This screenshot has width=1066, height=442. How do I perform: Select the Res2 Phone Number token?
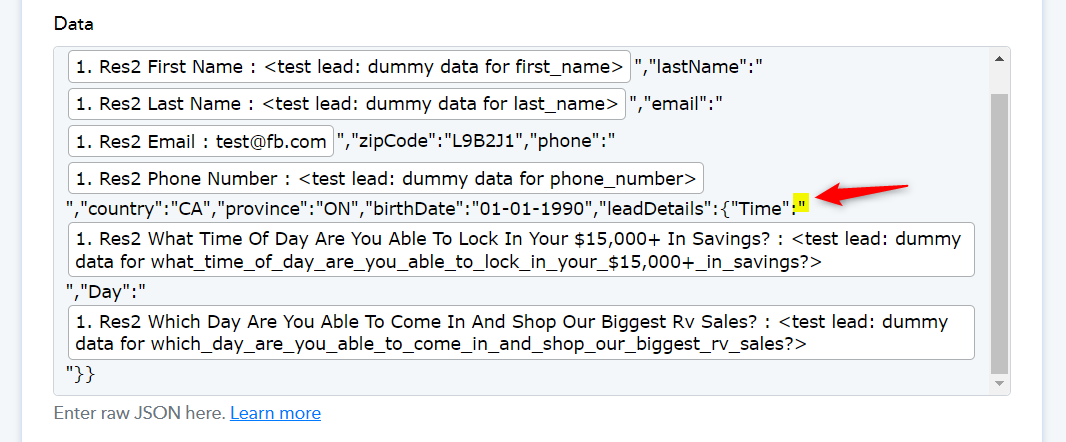click(x=385, y=178)
